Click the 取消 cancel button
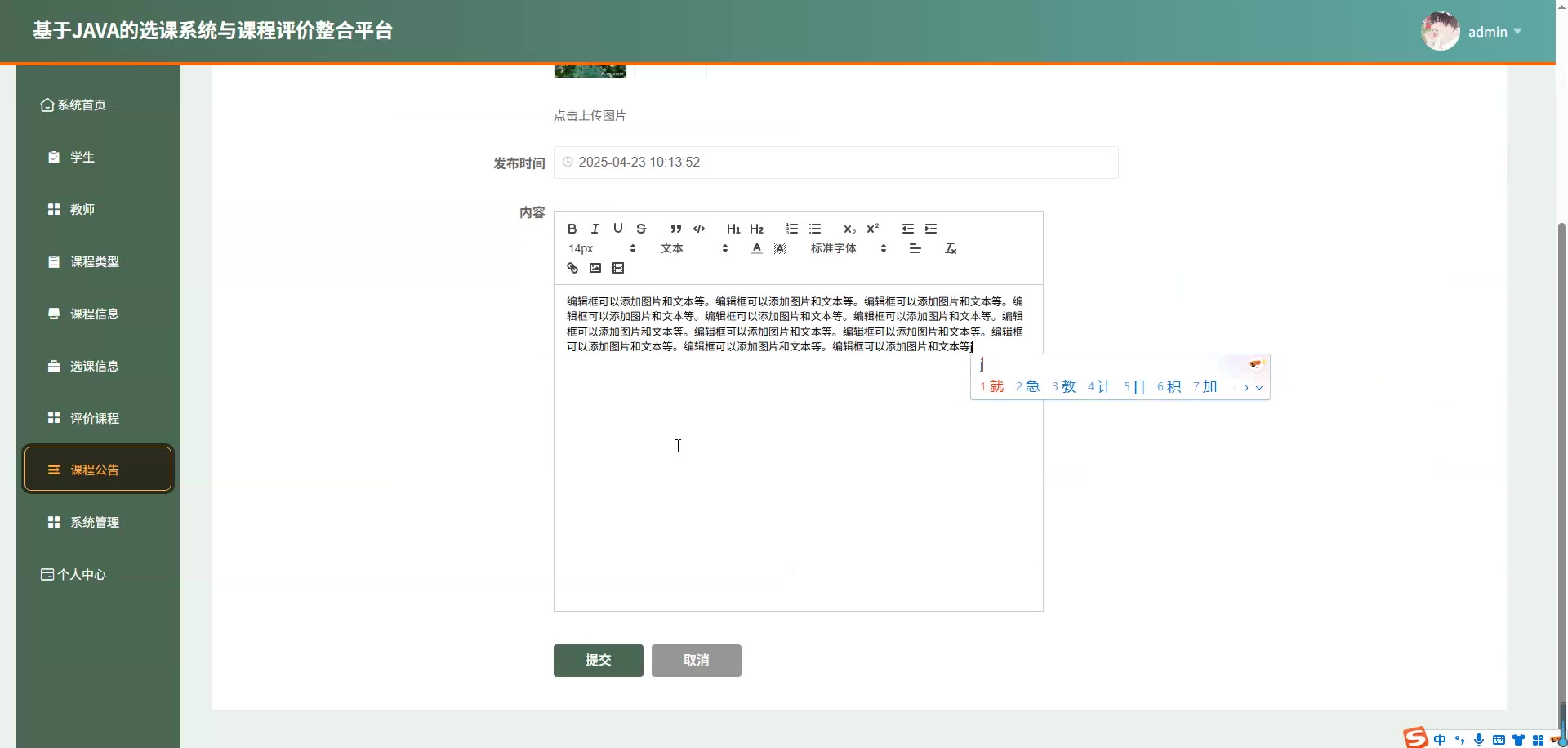Image resolution: width=1568 pixels, height=748 pixels. click(696, 660)
